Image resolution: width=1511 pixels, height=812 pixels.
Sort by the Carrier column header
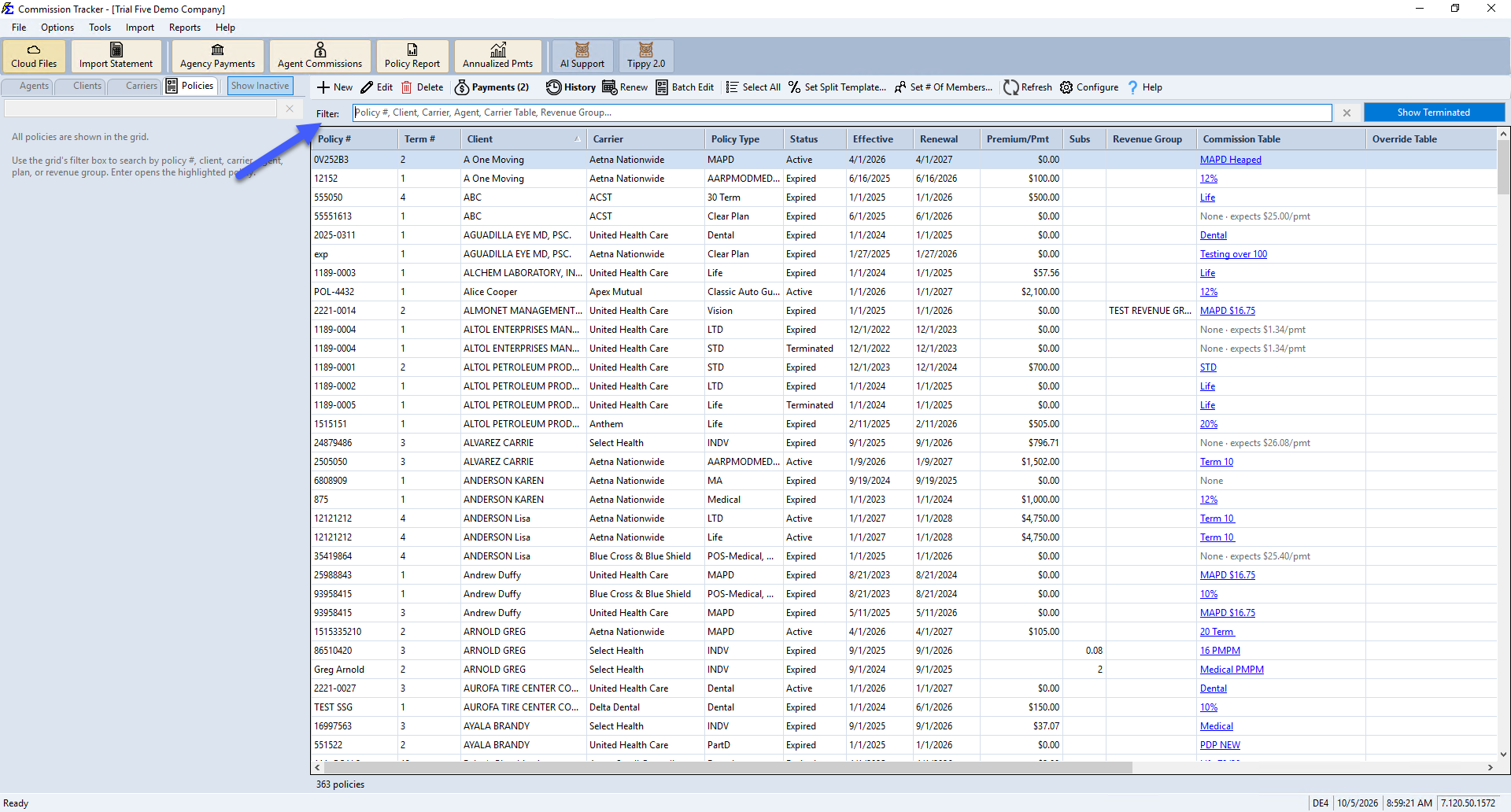pyautogui.click(x=645, y=139)
